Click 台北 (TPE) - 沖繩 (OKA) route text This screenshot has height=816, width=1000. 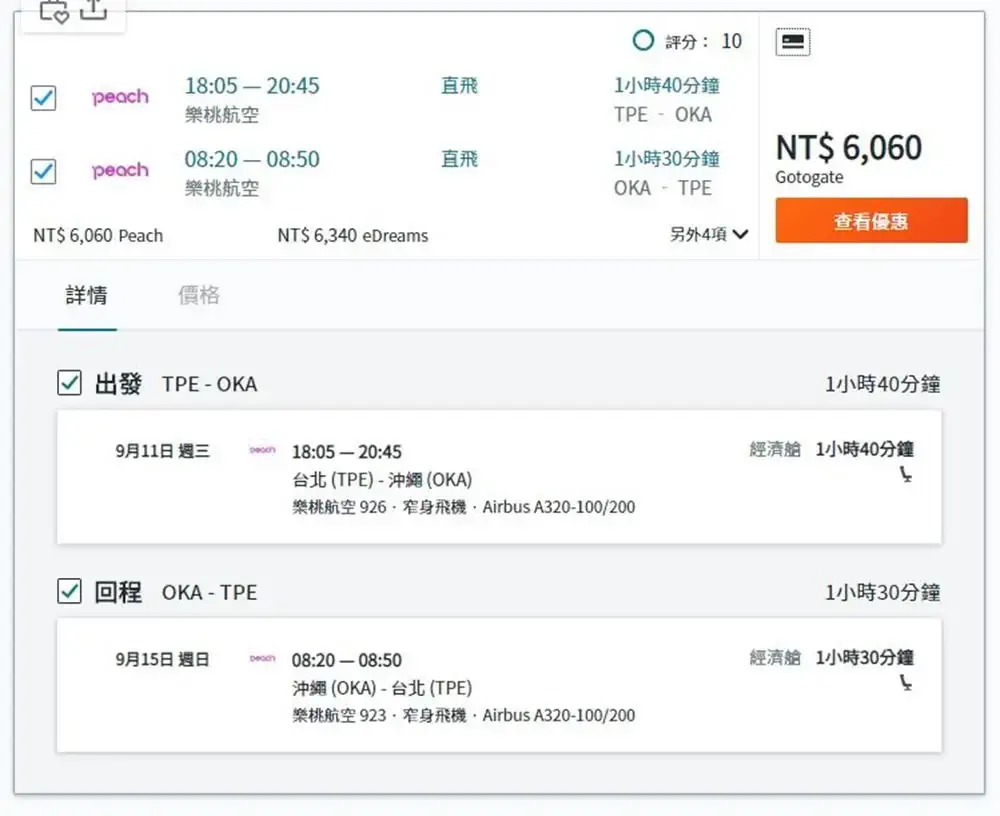382,480
